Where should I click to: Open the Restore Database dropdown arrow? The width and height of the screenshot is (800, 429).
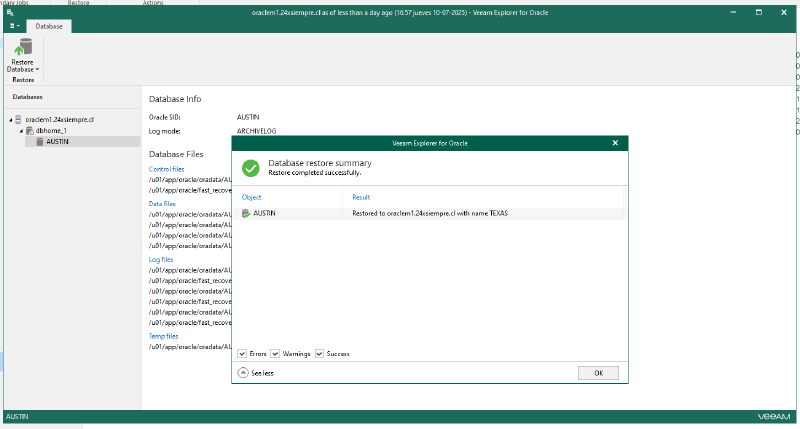[x=37, y=69]
